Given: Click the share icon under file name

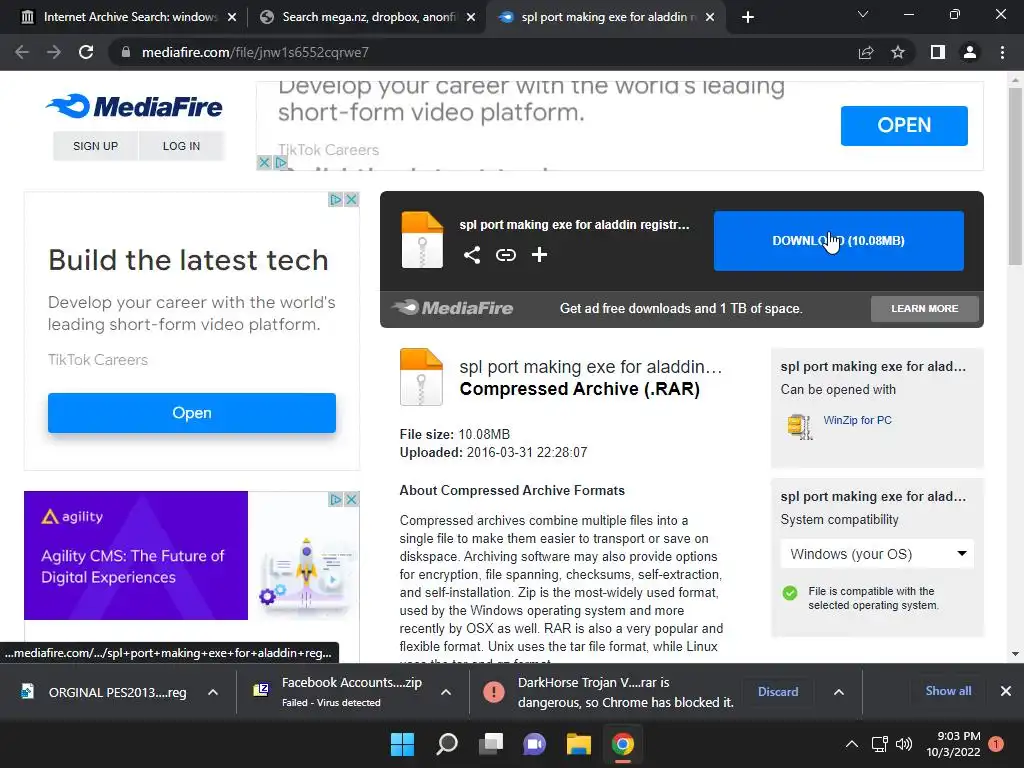Looking at the screenshot, I should (472, 255).
